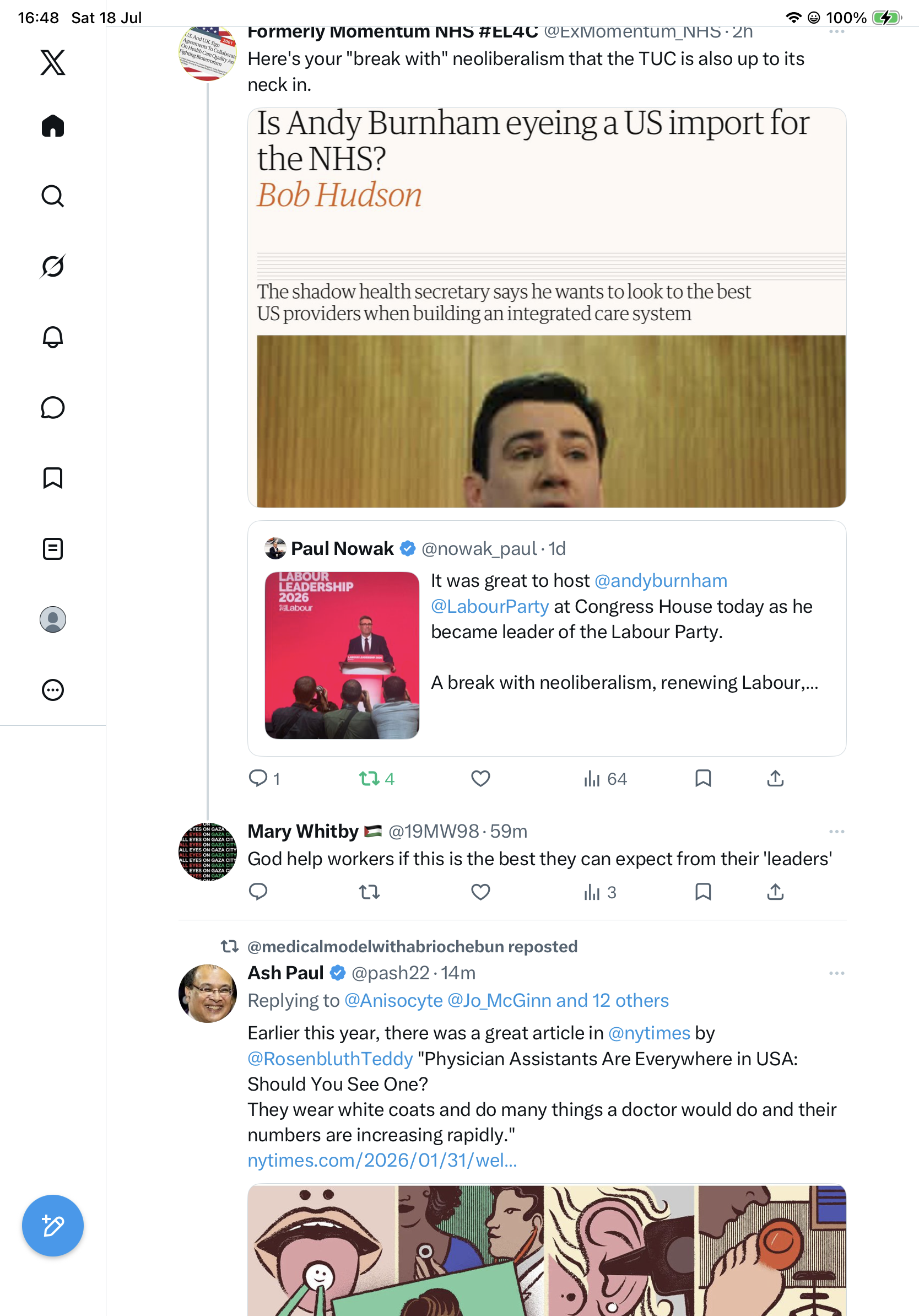Open Paul Nowak's quoted post image
Screen dimensions: 919x1316
point(342,655)
